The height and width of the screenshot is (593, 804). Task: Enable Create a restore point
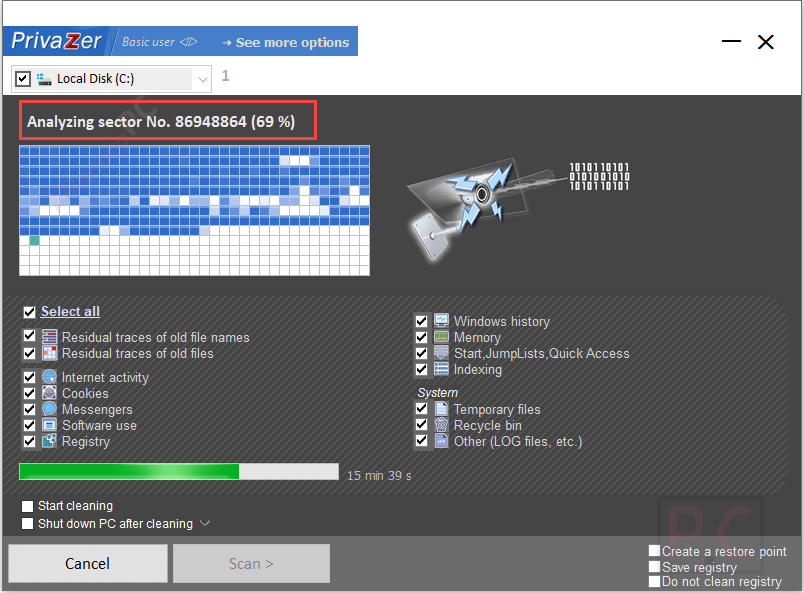(x=654, y=551)
